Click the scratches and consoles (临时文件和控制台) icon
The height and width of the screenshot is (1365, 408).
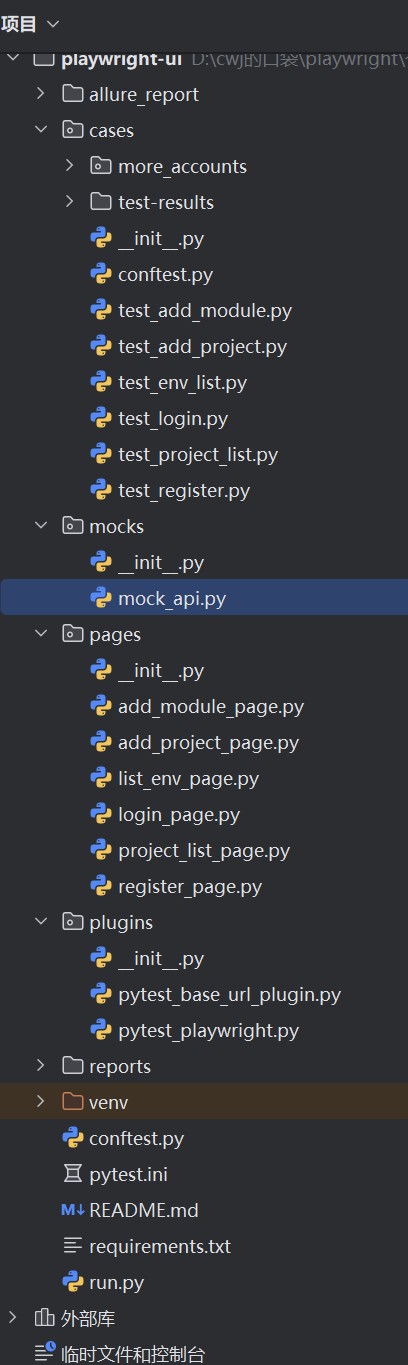click(44, 1354)
